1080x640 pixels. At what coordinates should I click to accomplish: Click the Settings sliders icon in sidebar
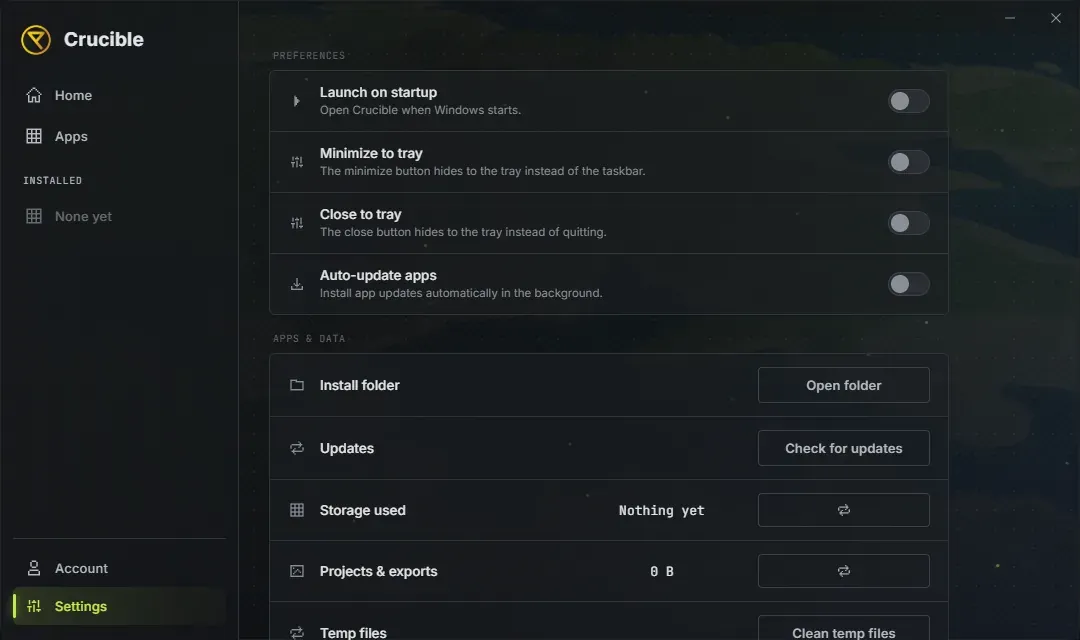[34, 606]
